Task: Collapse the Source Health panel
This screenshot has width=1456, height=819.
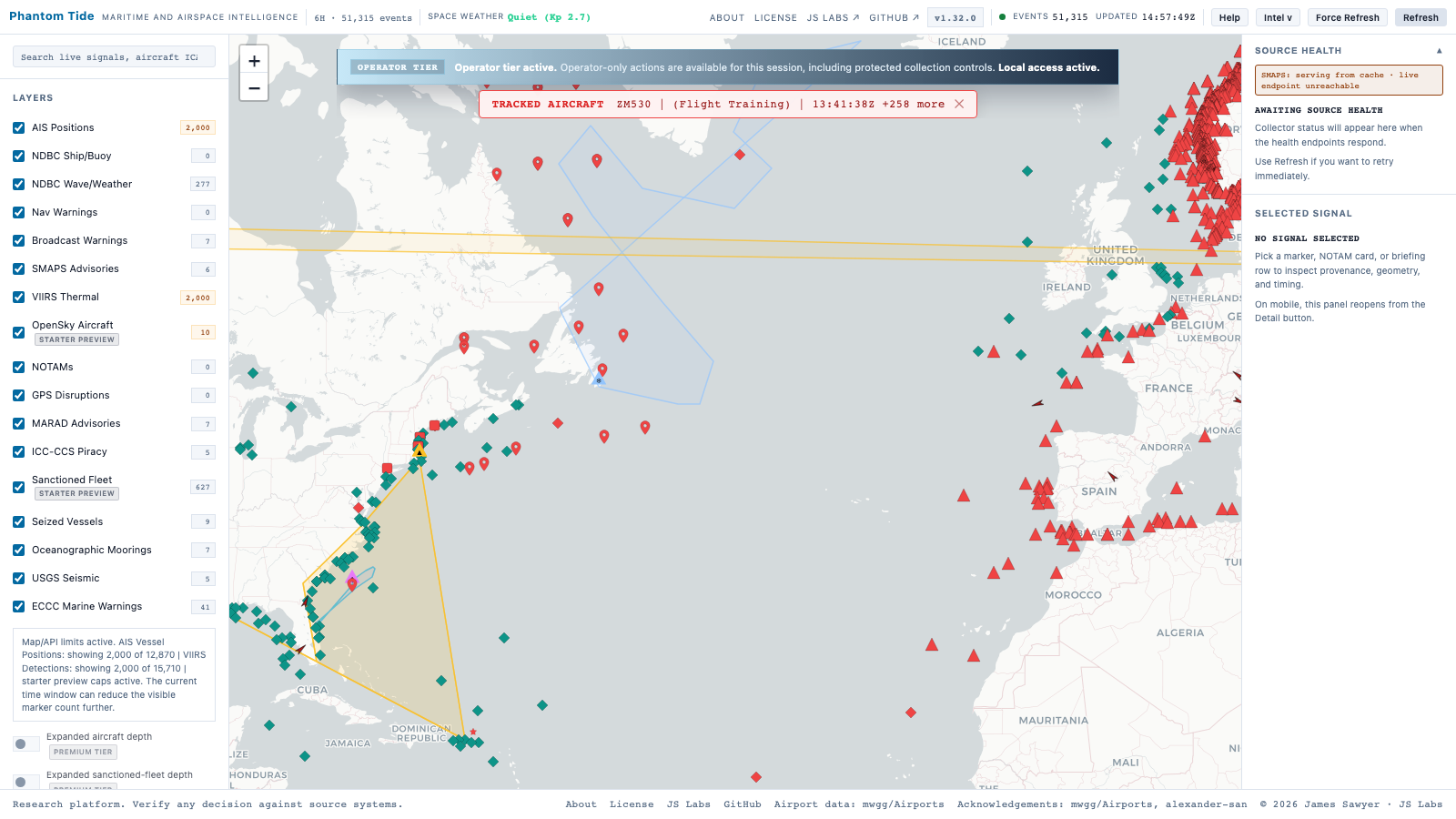Action: pos(1439,51)
